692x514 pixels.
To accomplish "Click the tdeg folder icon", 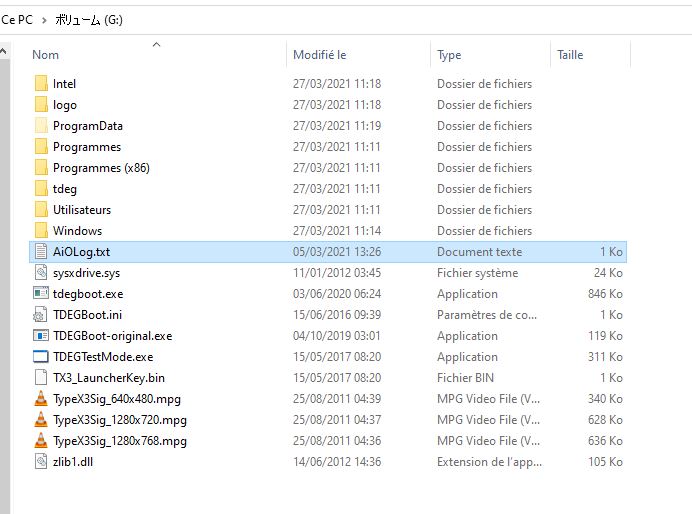I will coord(41,189).
